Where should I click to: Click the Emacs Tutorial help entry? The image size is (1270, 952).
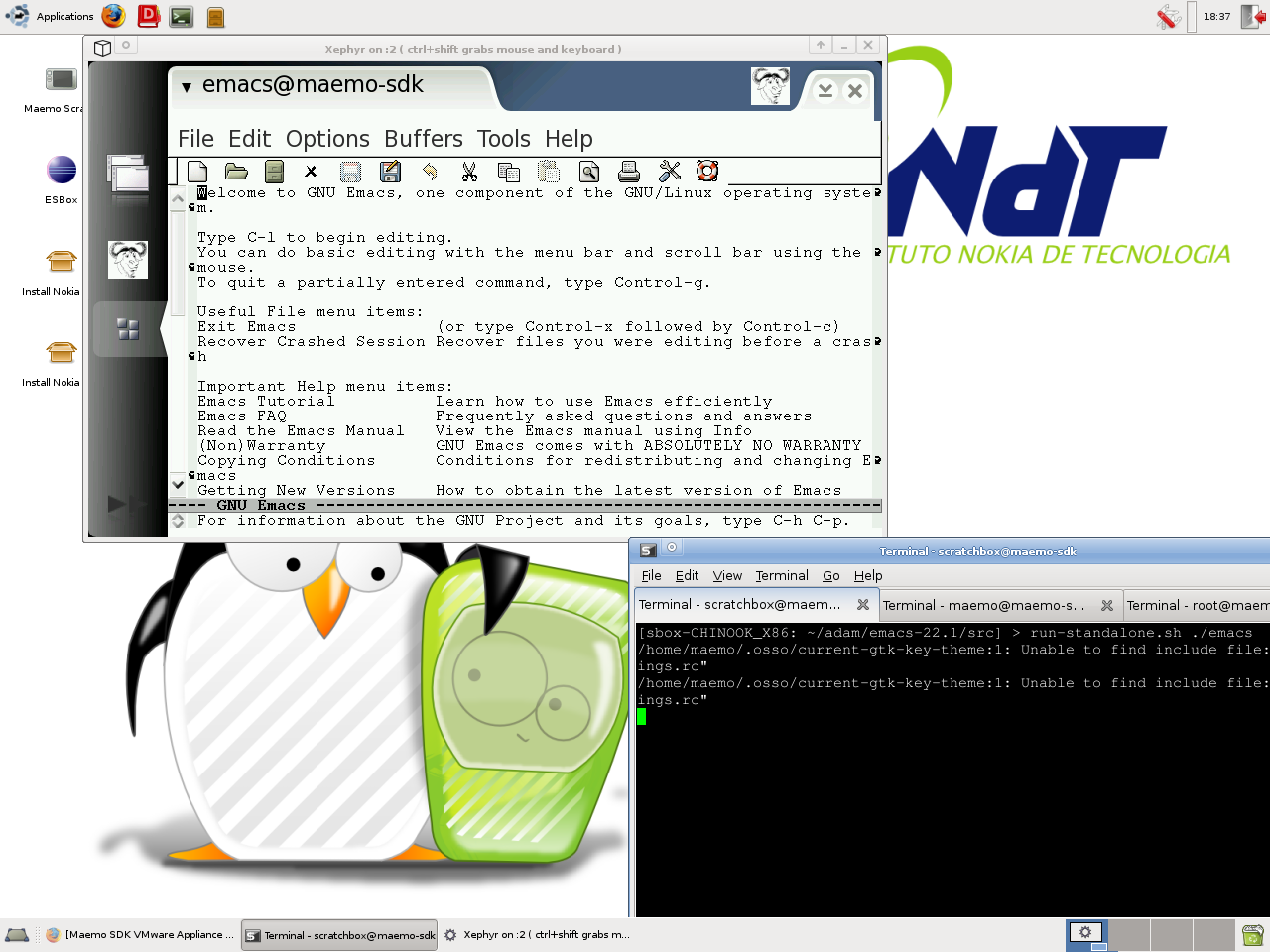[266, 402]
